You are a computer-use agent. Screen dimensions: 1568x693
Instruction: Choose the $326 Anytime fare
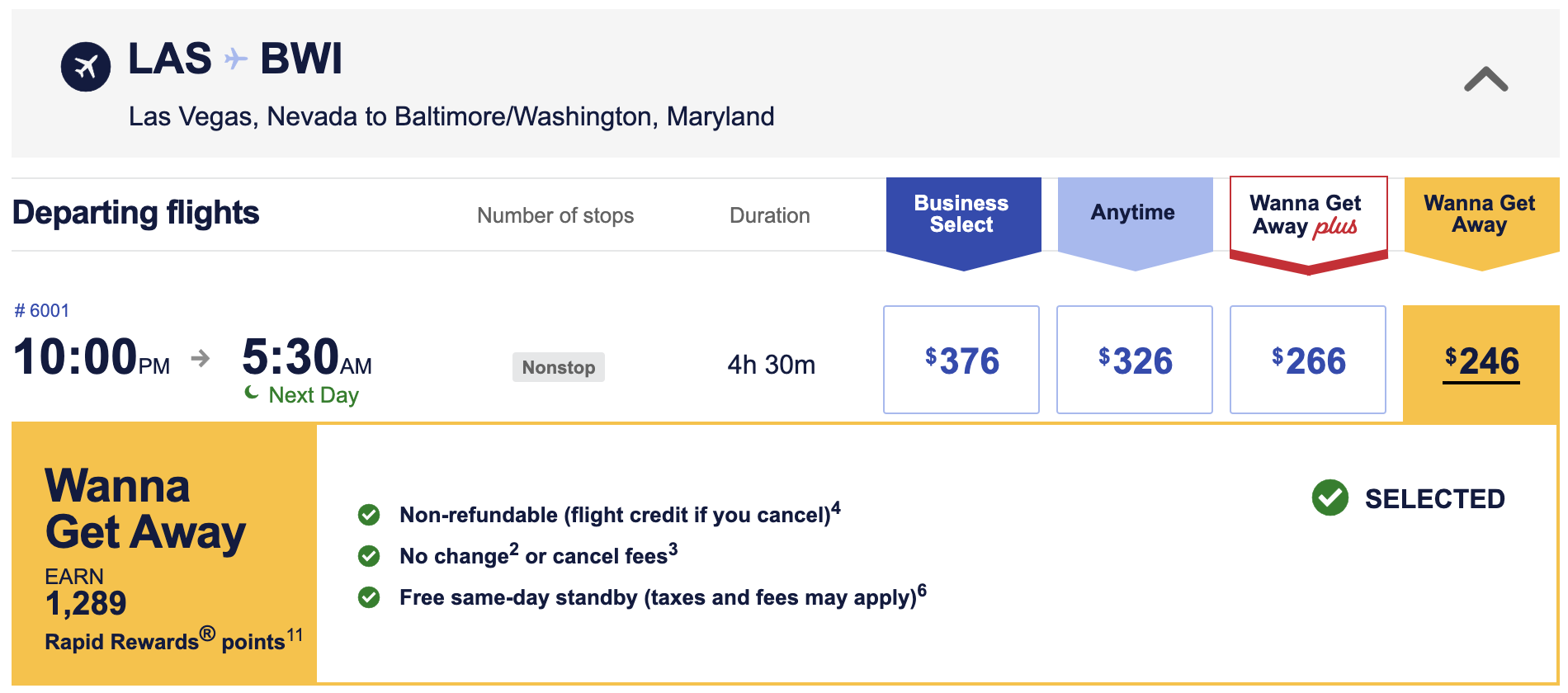click(1135, 360)
